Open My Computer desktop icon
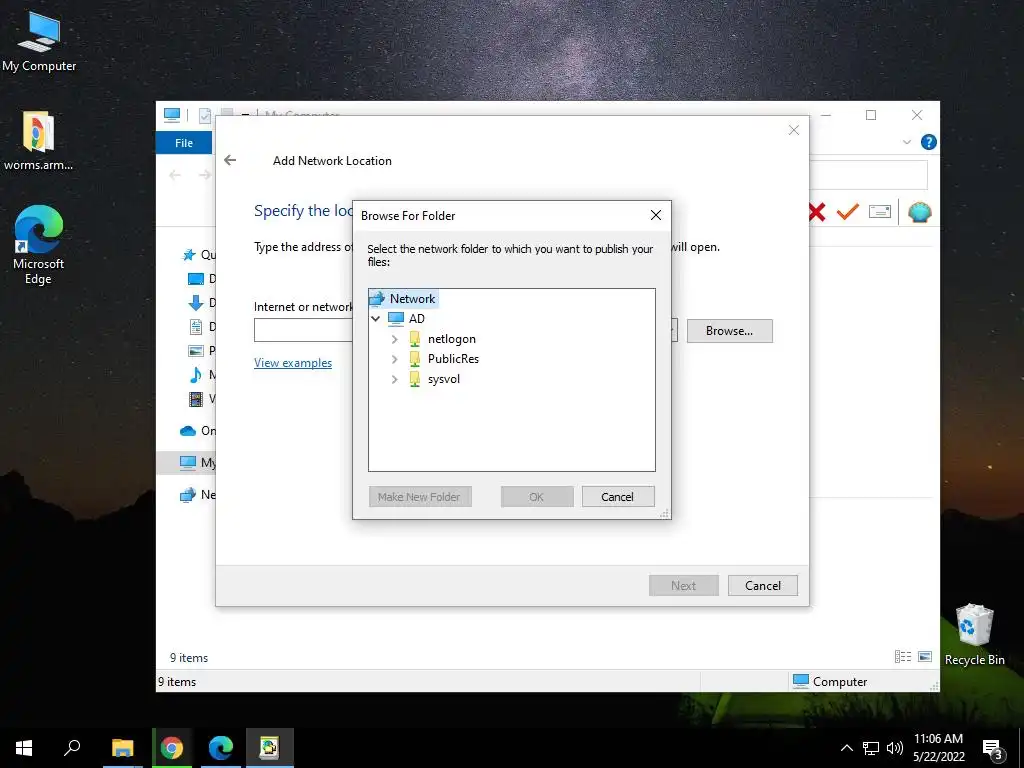1024x768 pixels. tap(39, 42)
